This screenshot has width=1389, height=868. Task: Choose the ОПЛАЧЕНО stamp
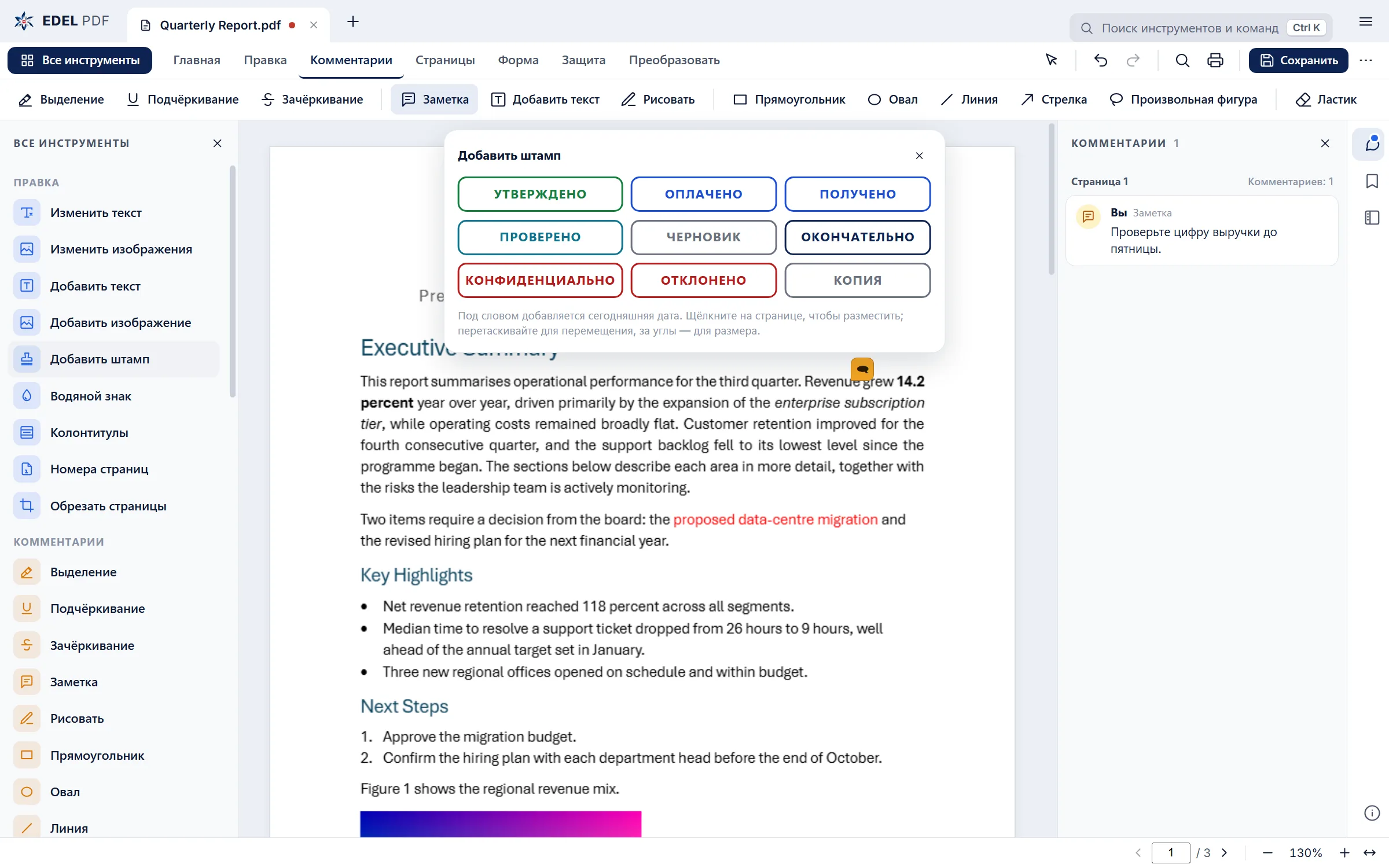tap(703, 194)
